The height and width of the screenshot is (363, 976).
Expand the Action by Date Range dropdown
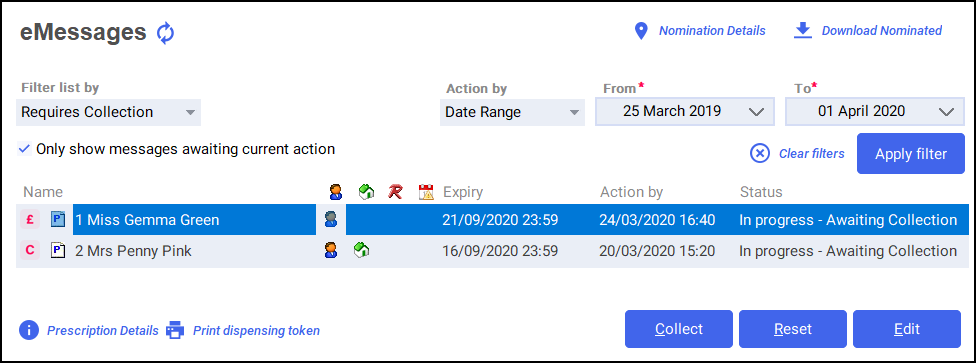[x=512, y=113]
